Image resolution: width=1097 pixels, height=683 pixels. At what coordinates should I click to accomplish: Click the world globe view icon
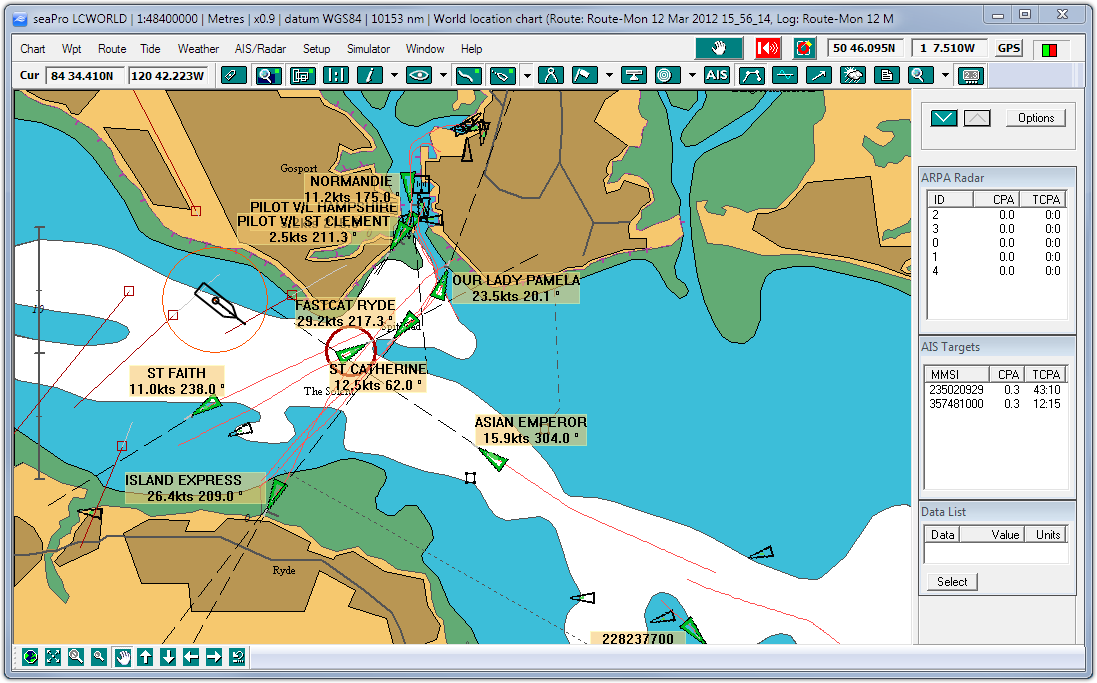tap(30, 656)
